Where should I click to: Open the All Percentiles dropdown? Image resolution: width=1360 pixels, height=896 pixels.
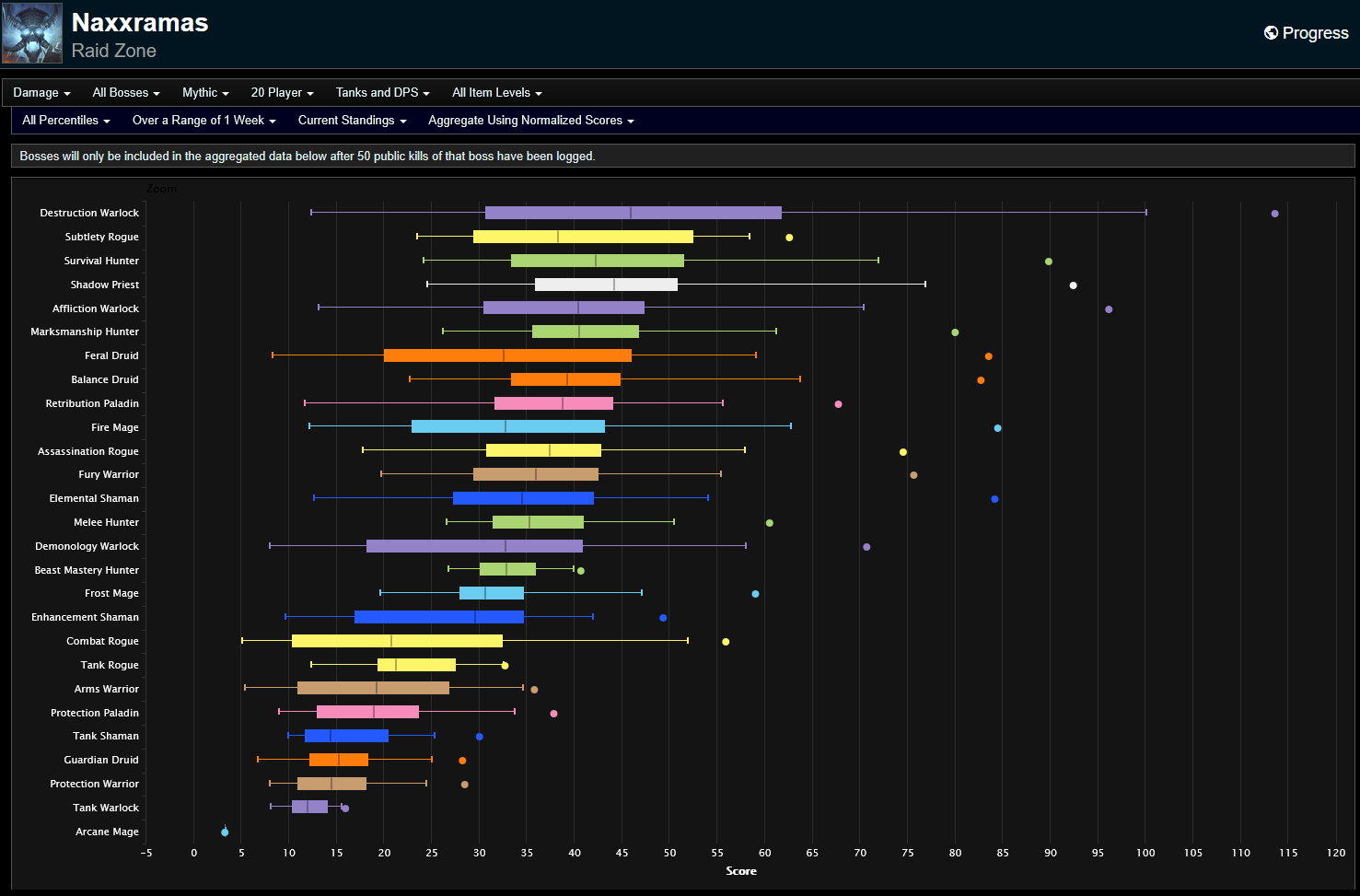tap(64, 120)
